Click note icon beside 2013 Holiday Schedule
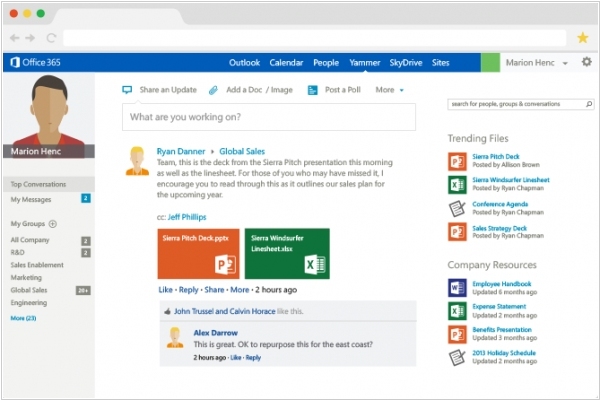 [x=457, y=358]
